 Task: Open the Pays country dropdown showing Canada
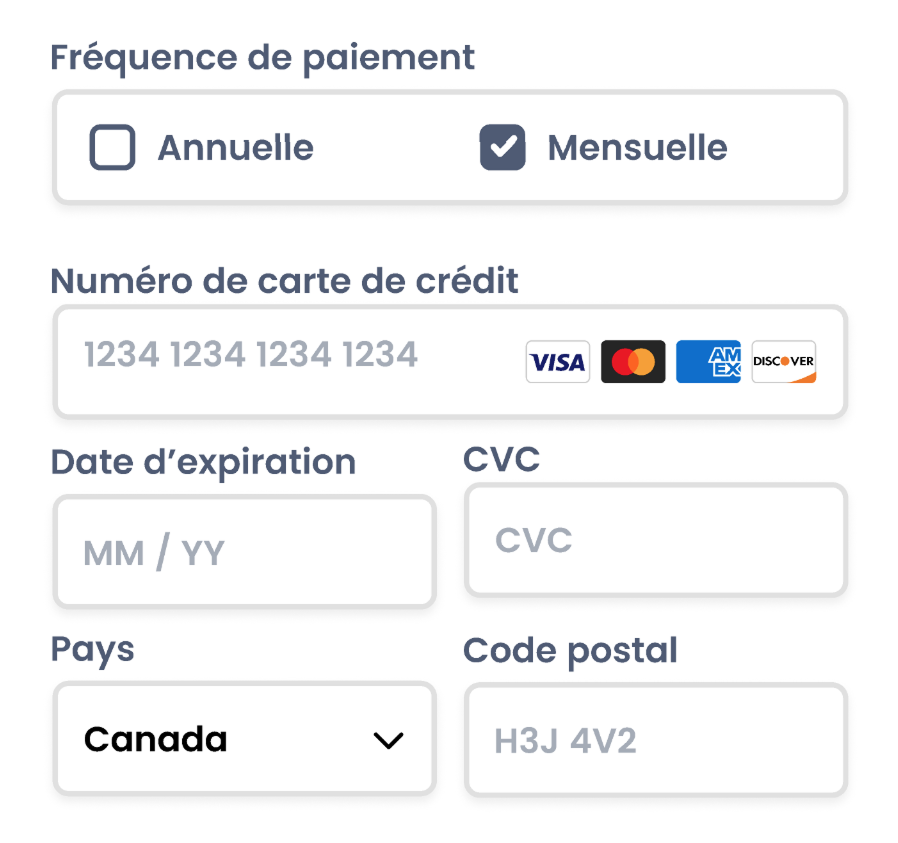pos(244,740)
